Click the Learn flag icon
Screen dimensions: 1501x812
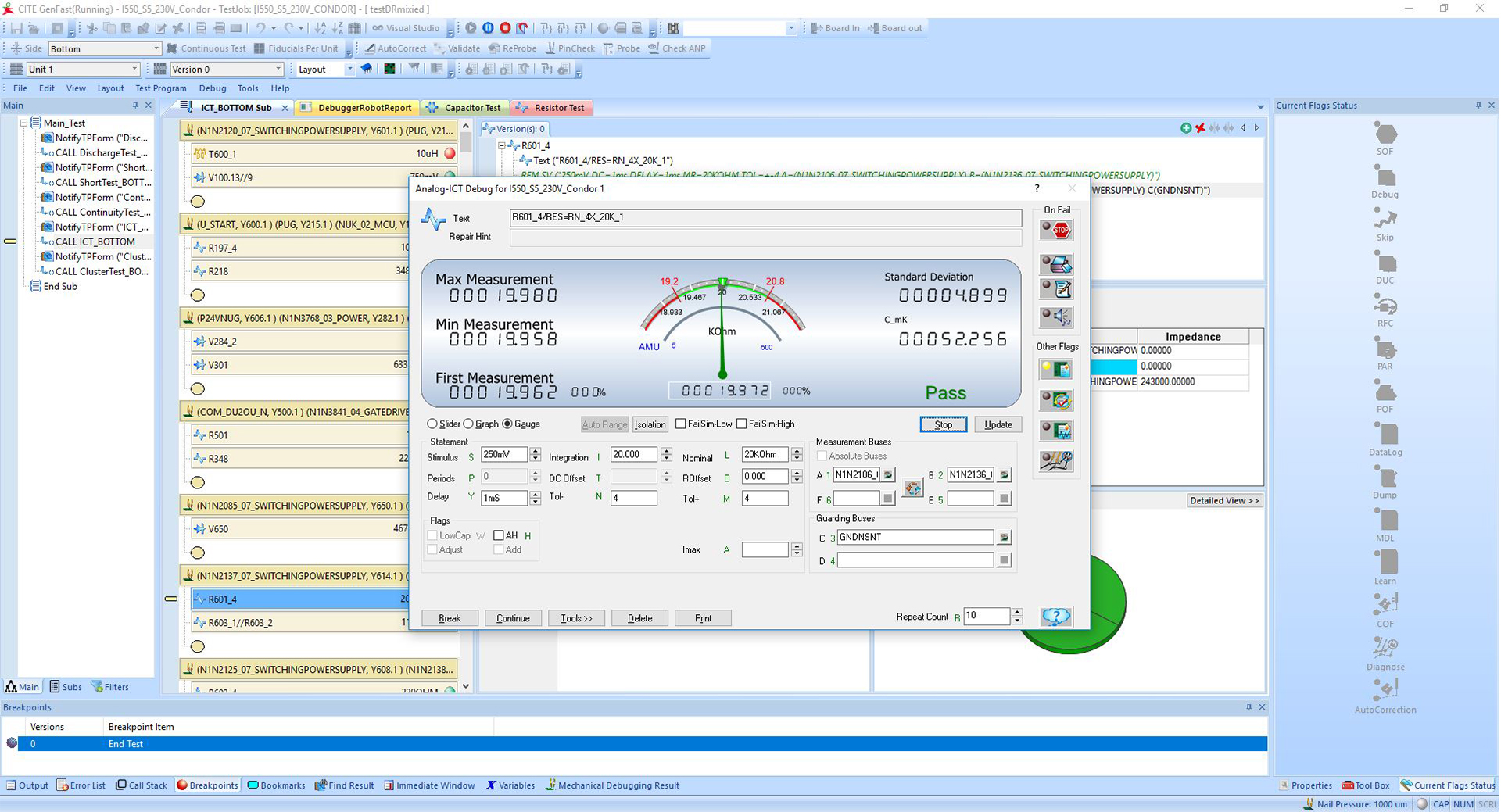(x=1385, y=563)
